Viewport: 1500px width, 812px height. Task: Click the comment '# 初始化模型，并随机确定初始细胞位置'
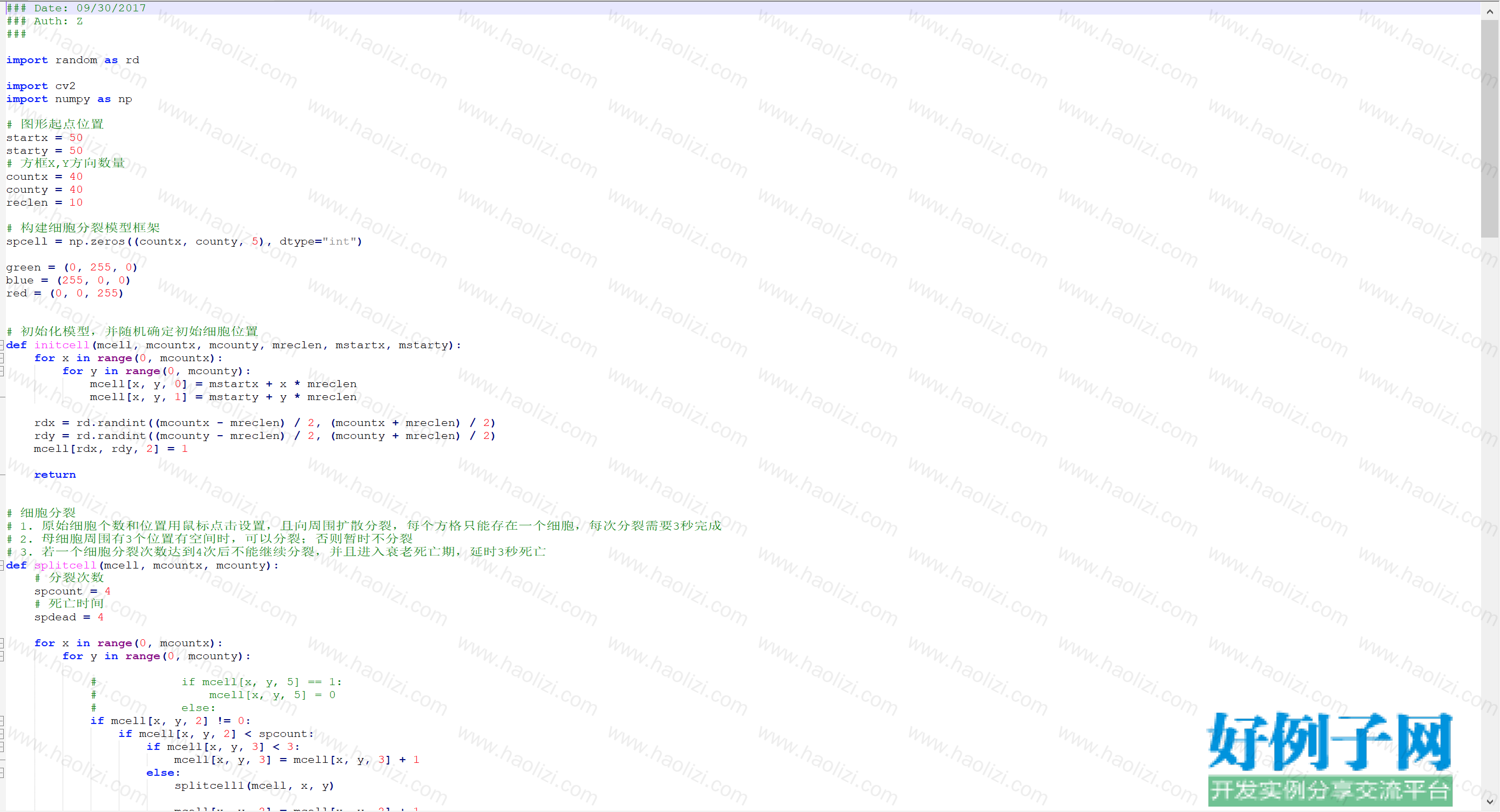pos(132,331)
